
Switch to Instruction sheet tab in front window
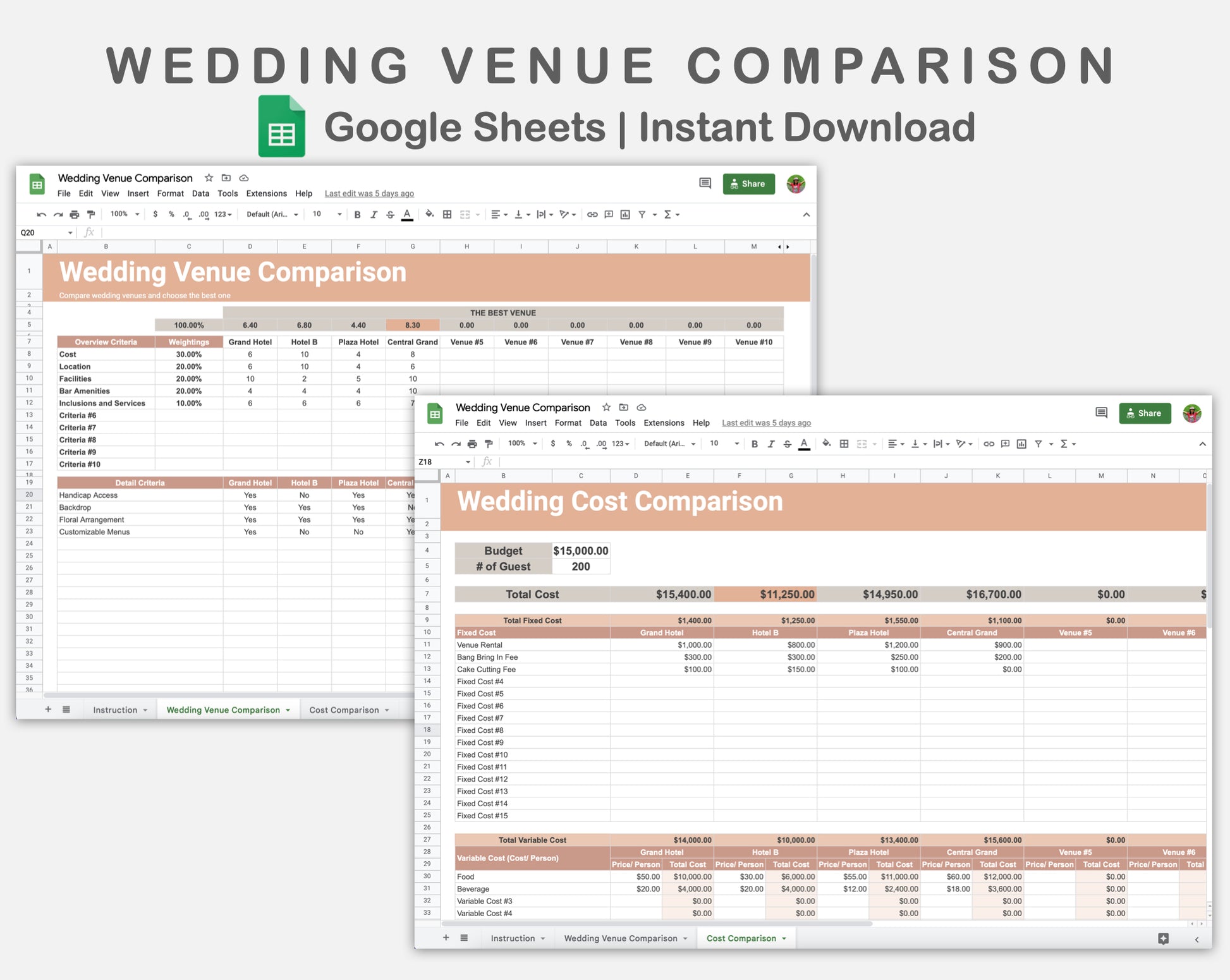(x=513, y=939)
